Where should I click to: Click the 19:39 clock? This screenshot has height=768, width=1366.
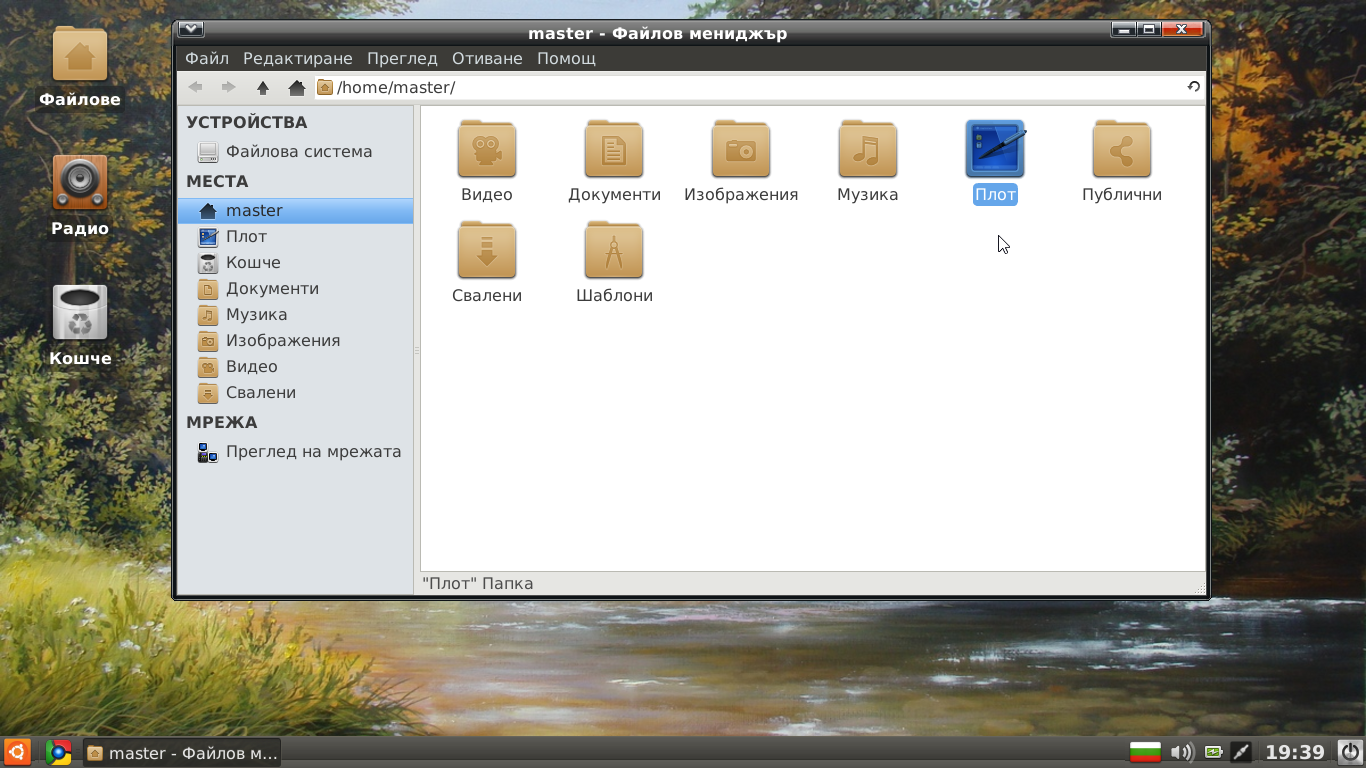point(1295,752)
